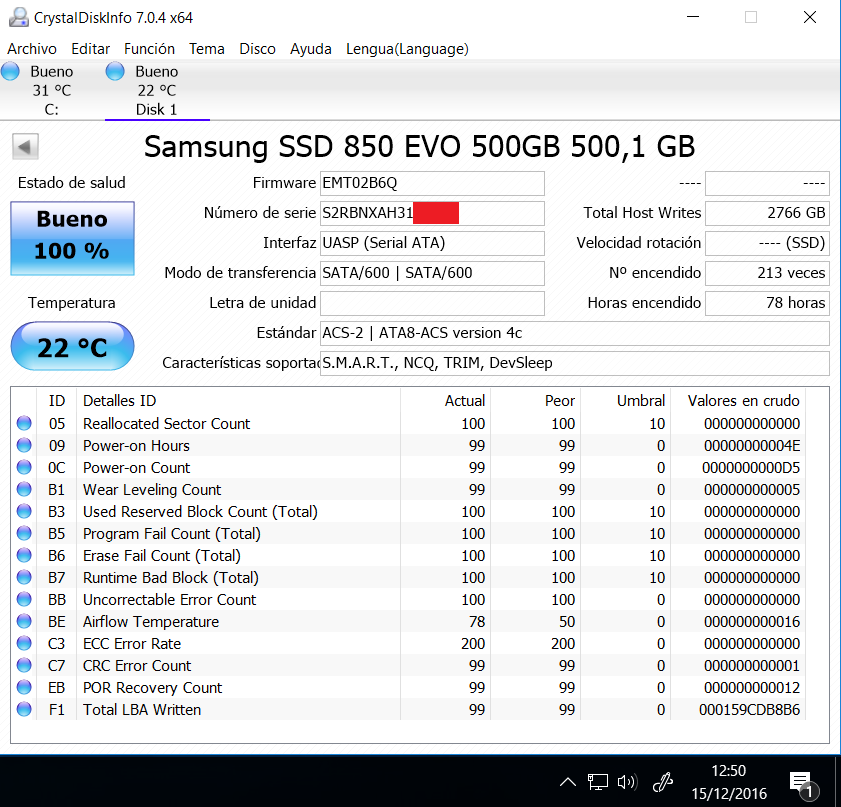Click the Total Host Writes value 2766 GB
Screen dimensions: 841x807
pyautogui.click(x=768, y=213)
